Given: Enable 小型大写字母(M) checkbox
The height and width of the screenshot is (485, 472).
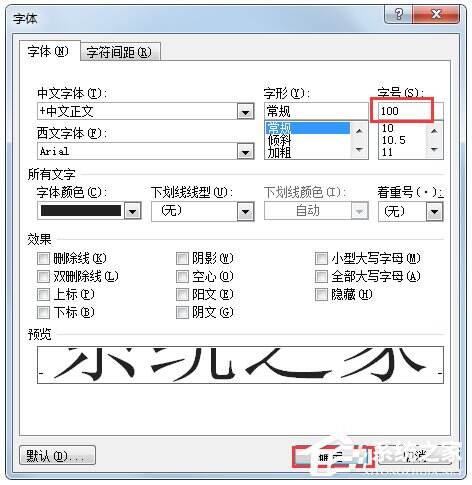Looking at the screenshot, I should [321, 258].
